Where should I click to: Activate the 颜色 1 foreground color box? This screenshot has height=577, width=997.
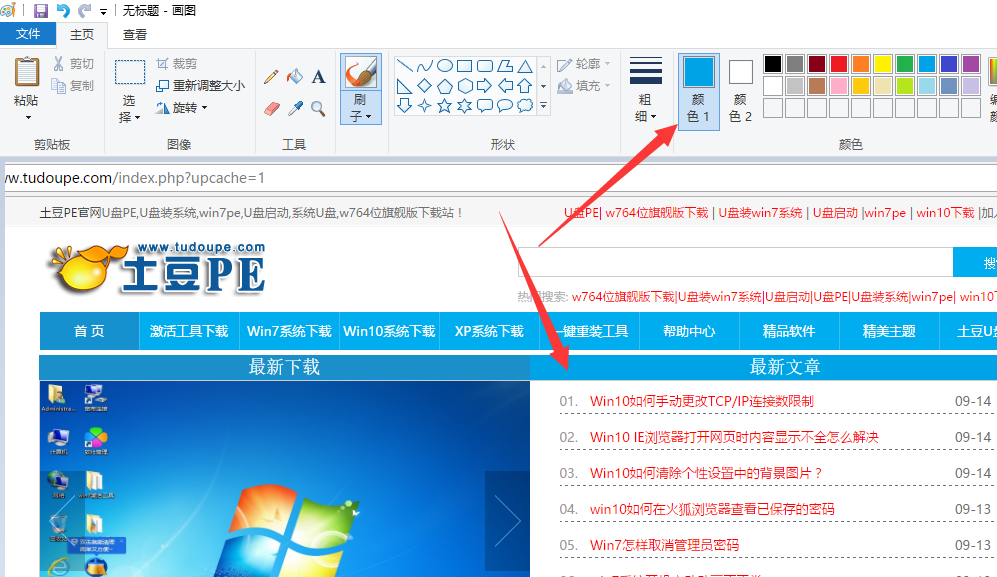pos(699,92)
